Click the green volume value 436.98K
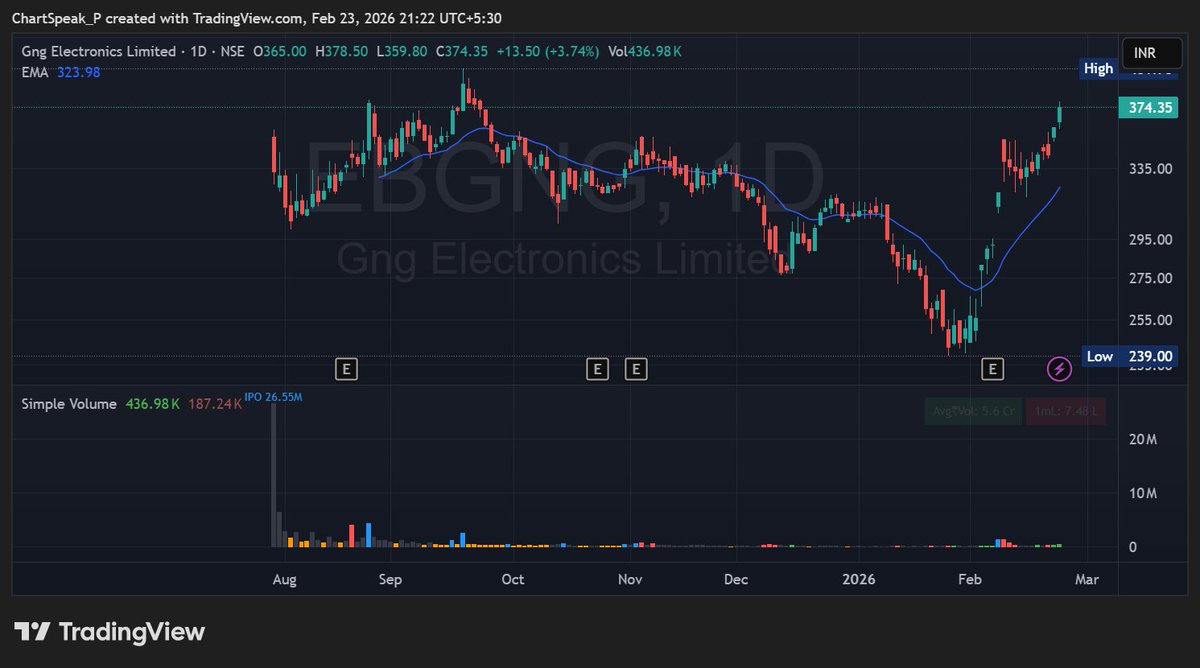Screen dimensions: 1200x668 (x=153, y=404)
